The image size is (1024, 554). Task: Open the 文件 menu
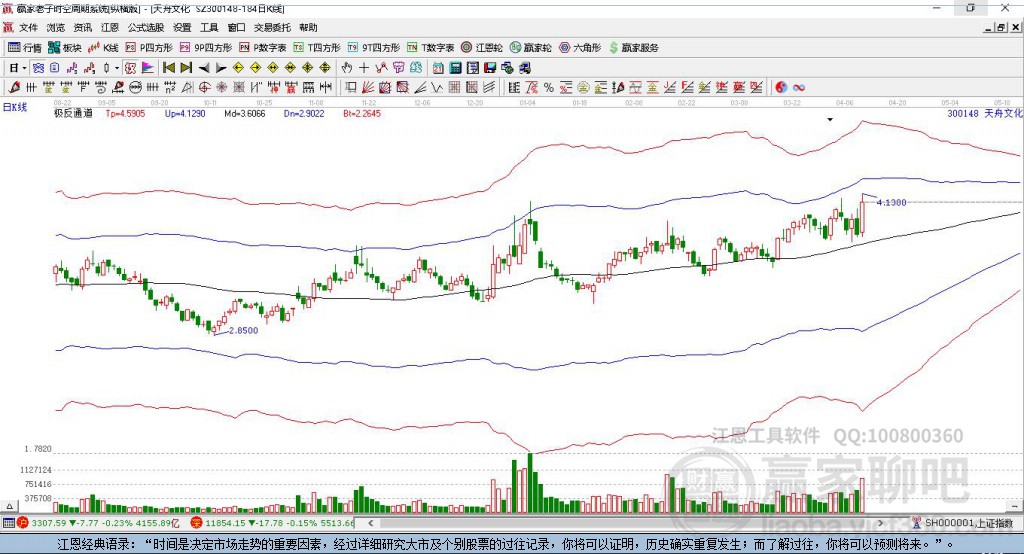29,27
